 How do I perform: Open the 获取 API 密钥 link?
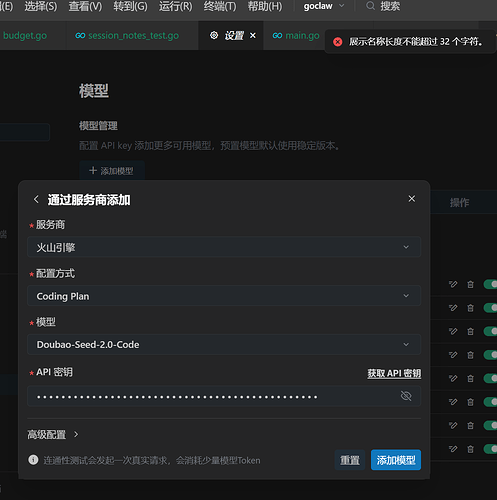(394, 373)
